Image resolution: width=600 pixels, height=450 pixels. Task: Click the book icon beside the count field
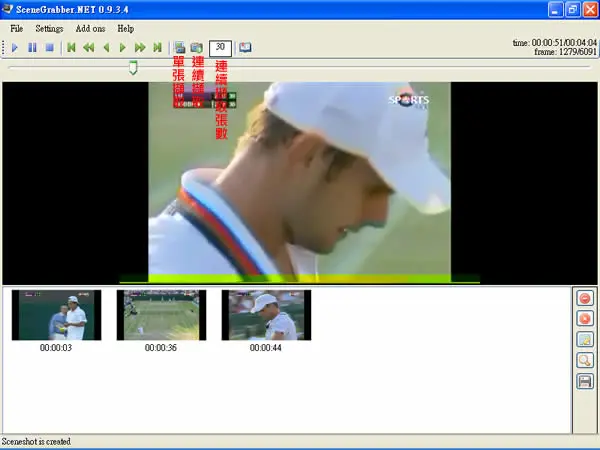tap(245, 47)
